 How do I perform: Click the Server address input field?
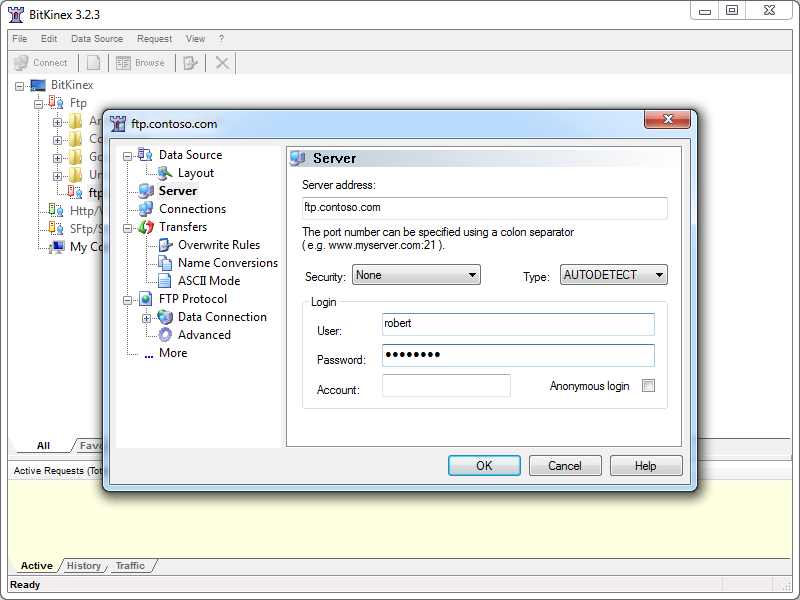pos(484,208)
